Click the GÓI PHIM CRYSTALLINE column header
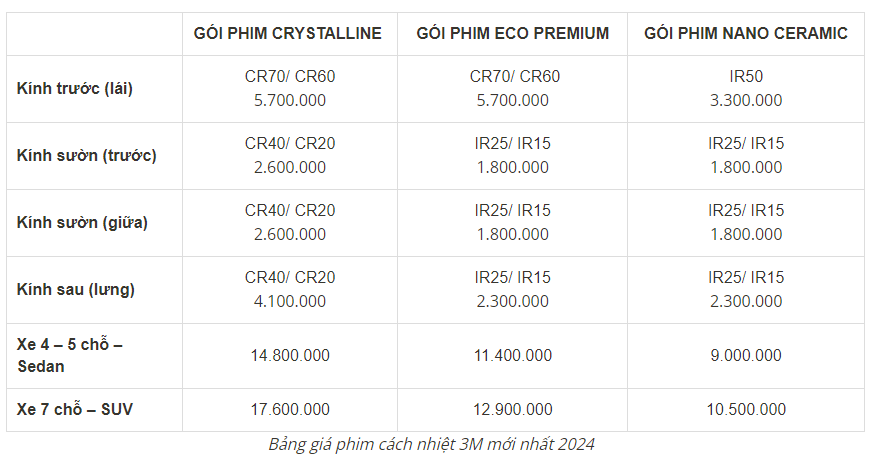This screenshot has height=461, width=882. (288, 33)
